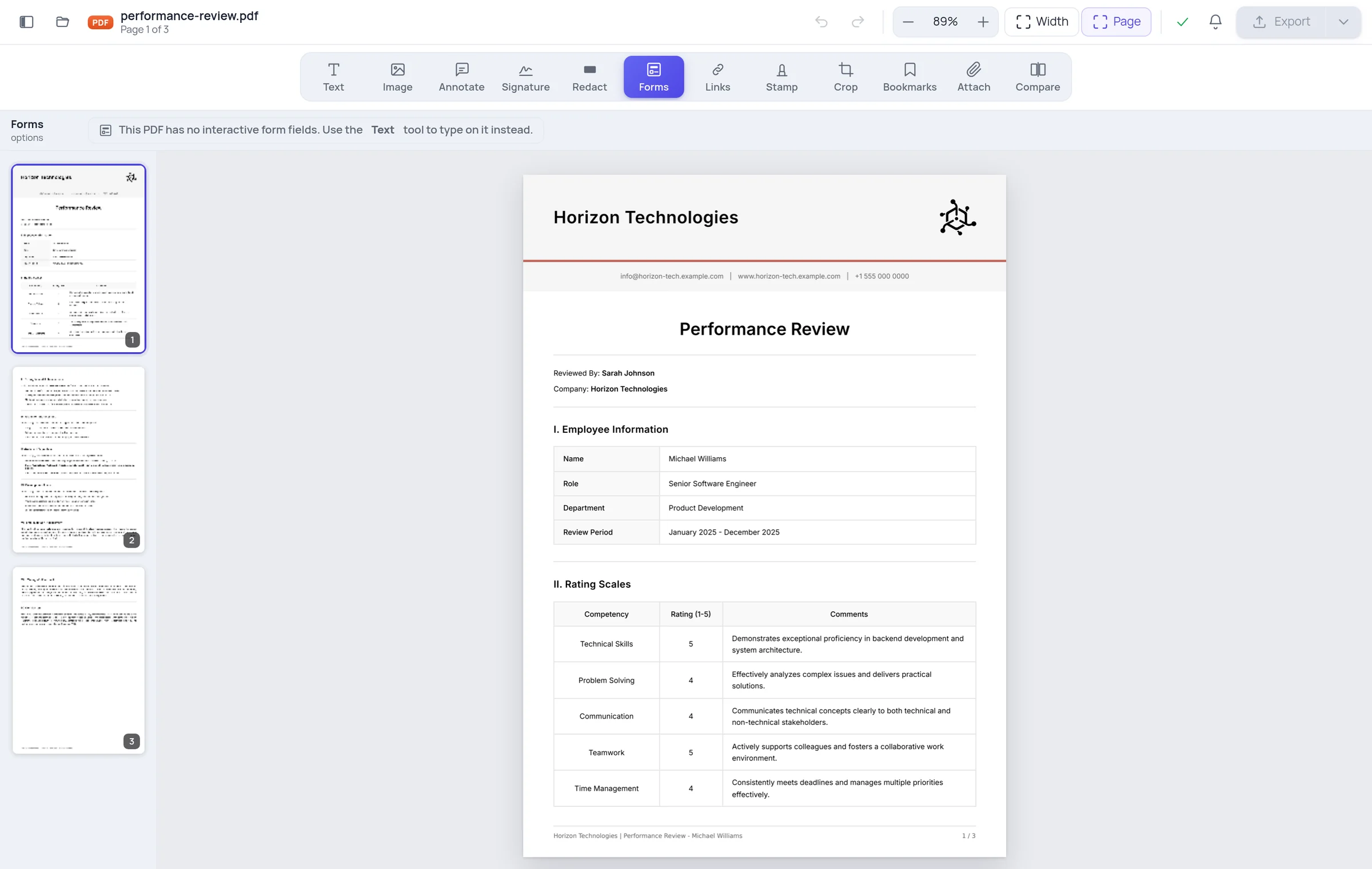Click the 'Teamwork' competency cell
Screen dimensions: 1372x869
tap(606, 753)
